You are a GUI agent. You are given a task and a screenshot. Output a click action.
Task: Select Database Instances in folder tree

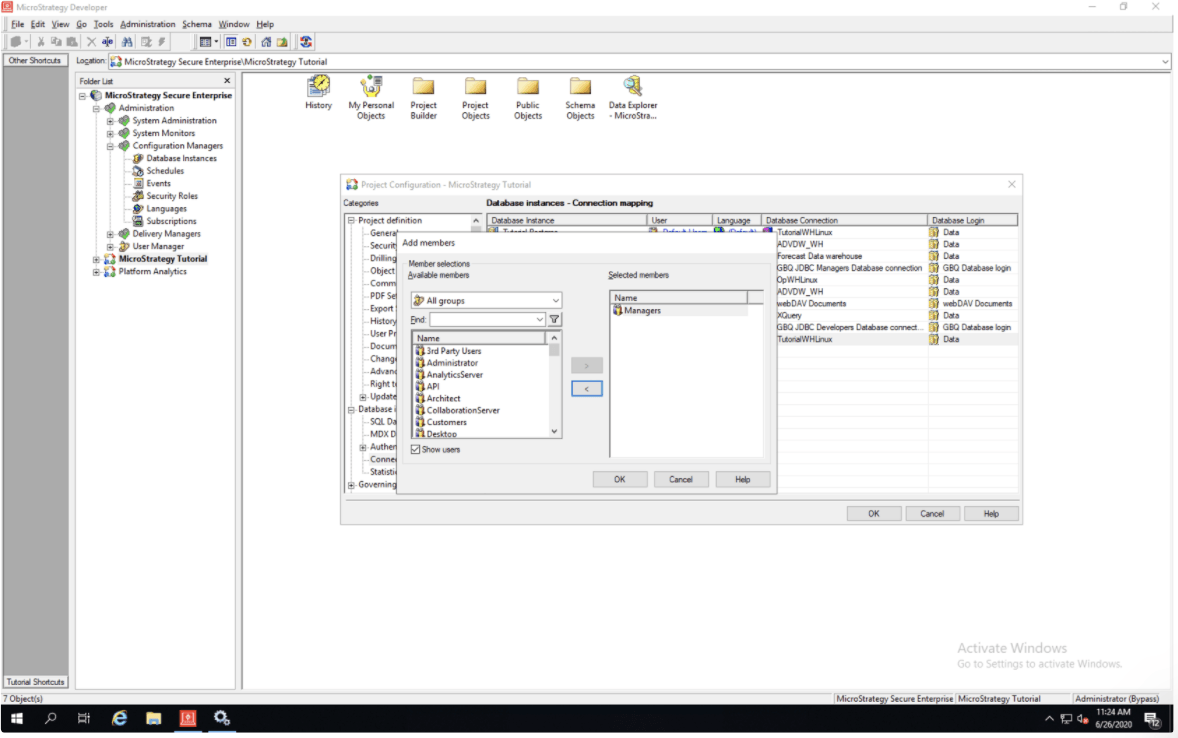[181, 159]
